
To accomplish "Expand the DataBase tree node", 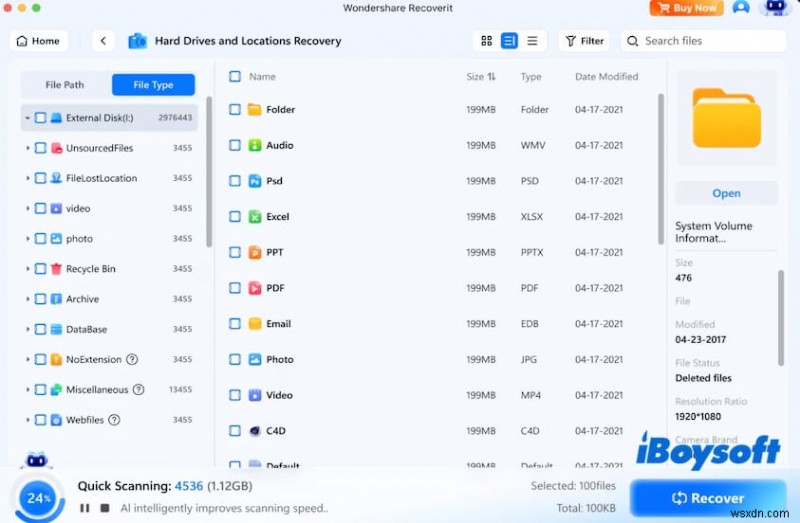I will 27,329.
